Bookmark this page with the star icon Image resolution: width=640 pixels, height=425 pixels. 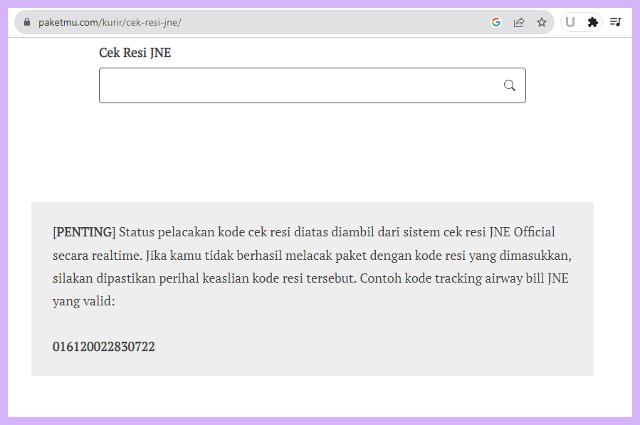point(542,22)
